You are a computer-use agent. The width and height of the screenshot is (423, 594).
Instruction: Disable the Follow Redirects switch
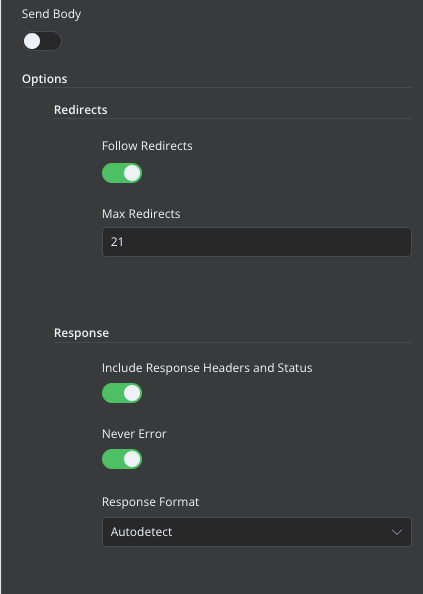[122, 173]
